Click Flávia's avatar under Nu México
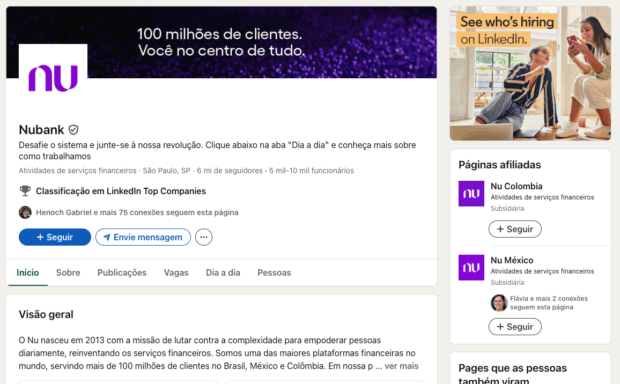620x384 pixels. [499, 303]
